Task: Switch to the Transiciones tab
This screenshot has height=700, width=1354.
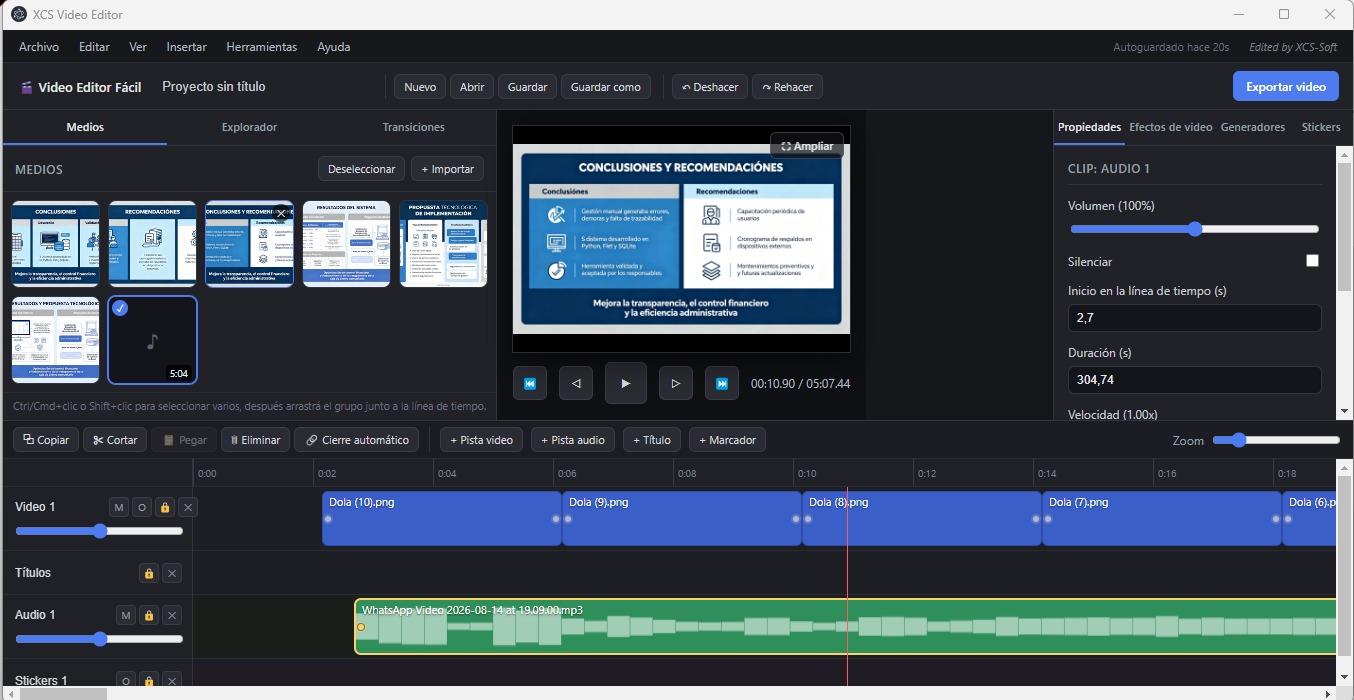Action: click(x=413, y=127)
